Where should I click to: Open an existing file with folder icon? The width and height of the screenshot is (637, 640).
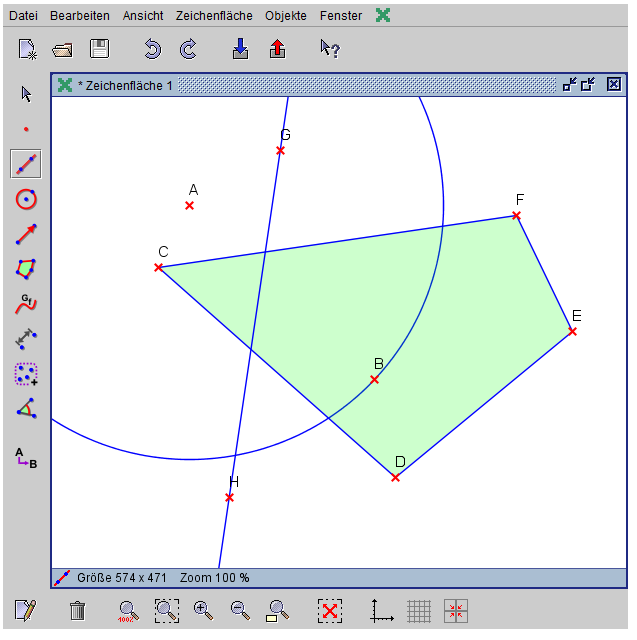tap(62, 50)
